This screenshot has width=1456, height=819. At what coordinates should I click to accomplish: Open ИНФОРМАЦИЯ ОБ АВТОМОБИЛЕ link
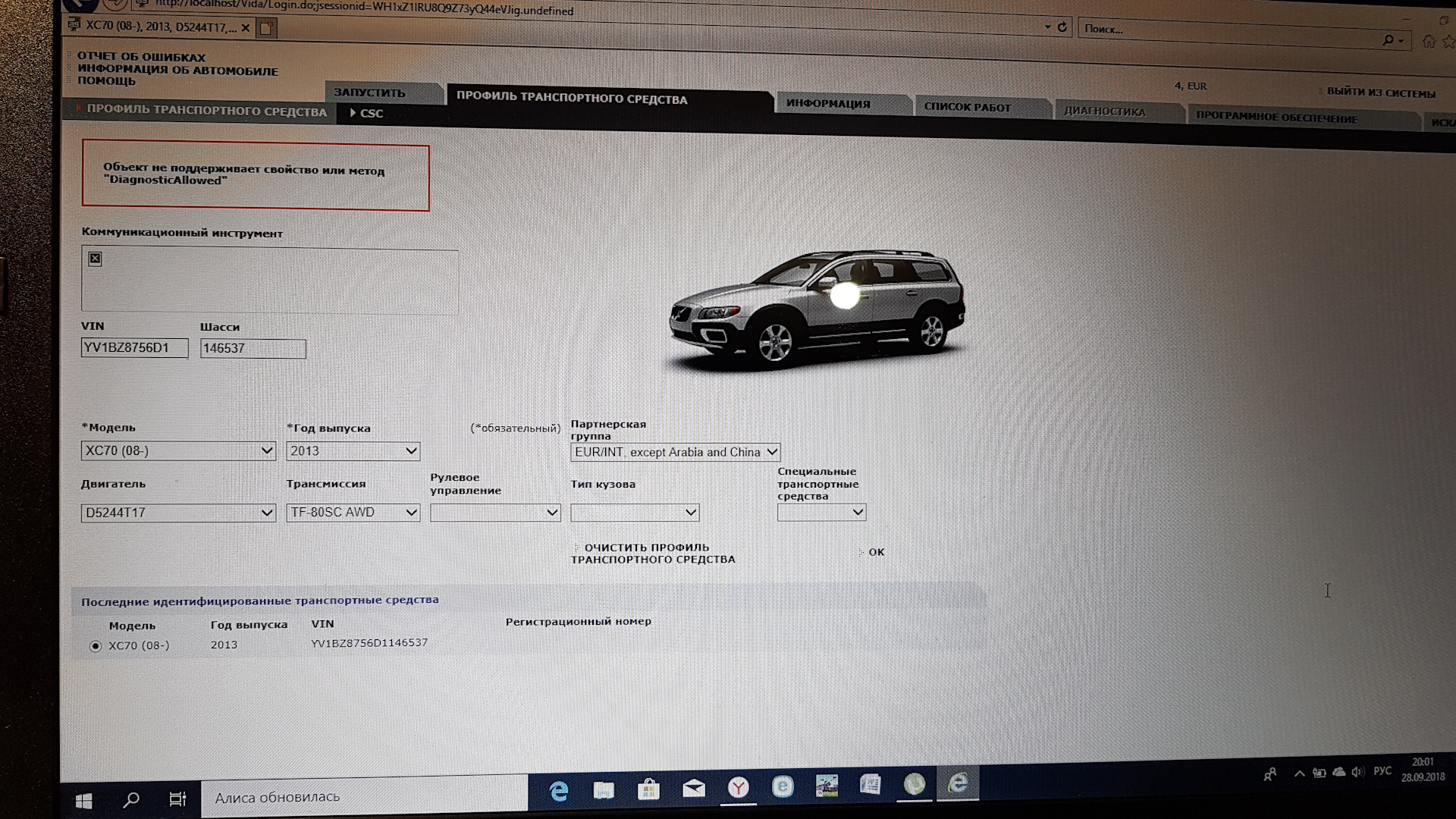pos(177,70)
